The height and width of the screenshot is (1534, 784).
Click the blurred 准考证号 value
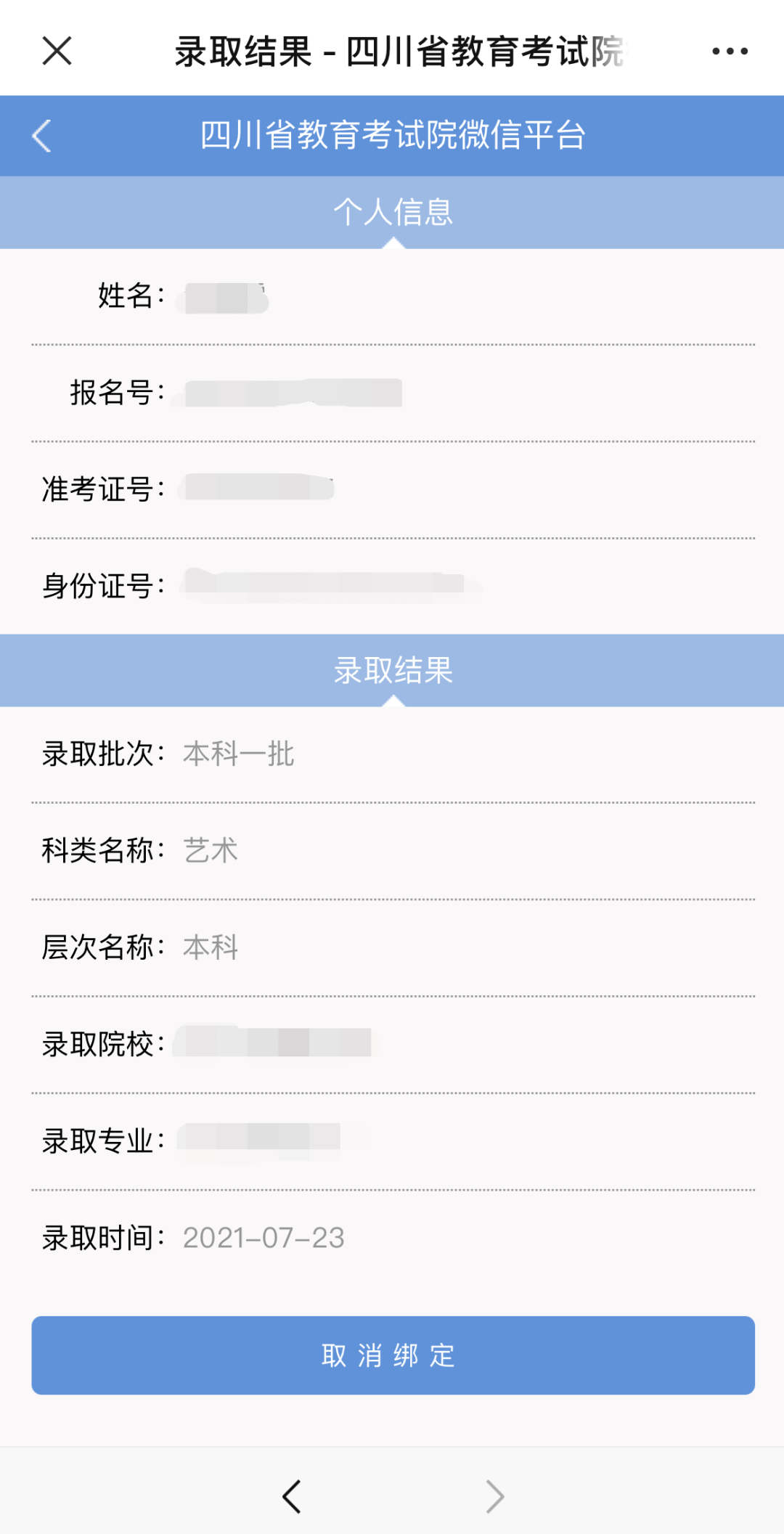point(259,487)
